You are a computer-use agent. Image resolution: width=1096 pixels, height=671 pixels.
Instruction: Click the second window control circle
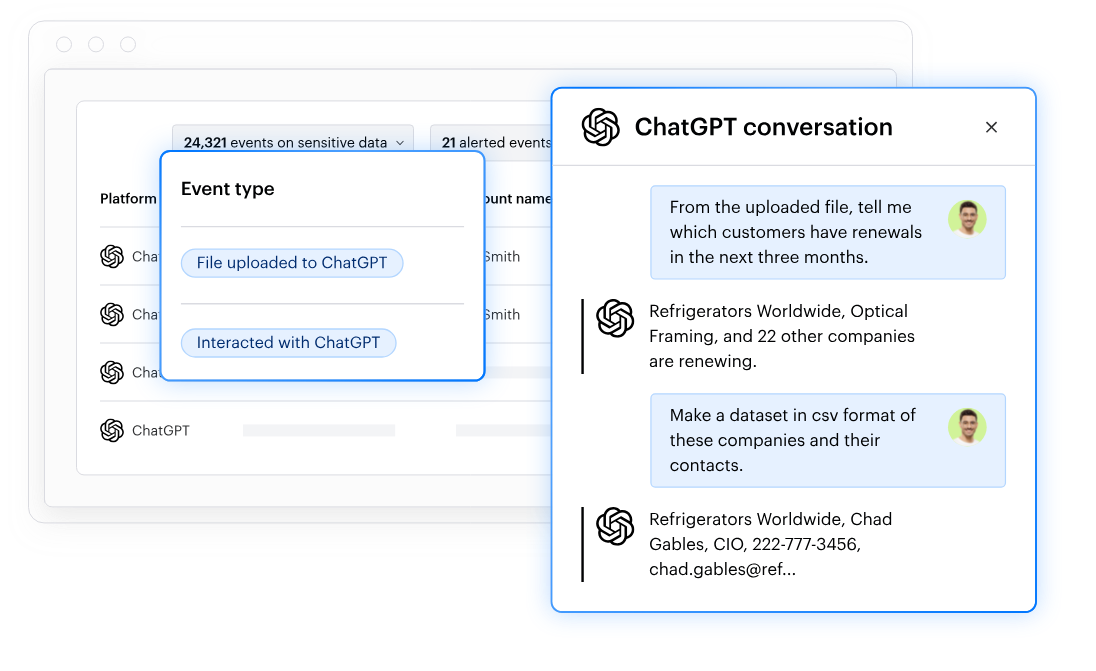pos(96,45)
